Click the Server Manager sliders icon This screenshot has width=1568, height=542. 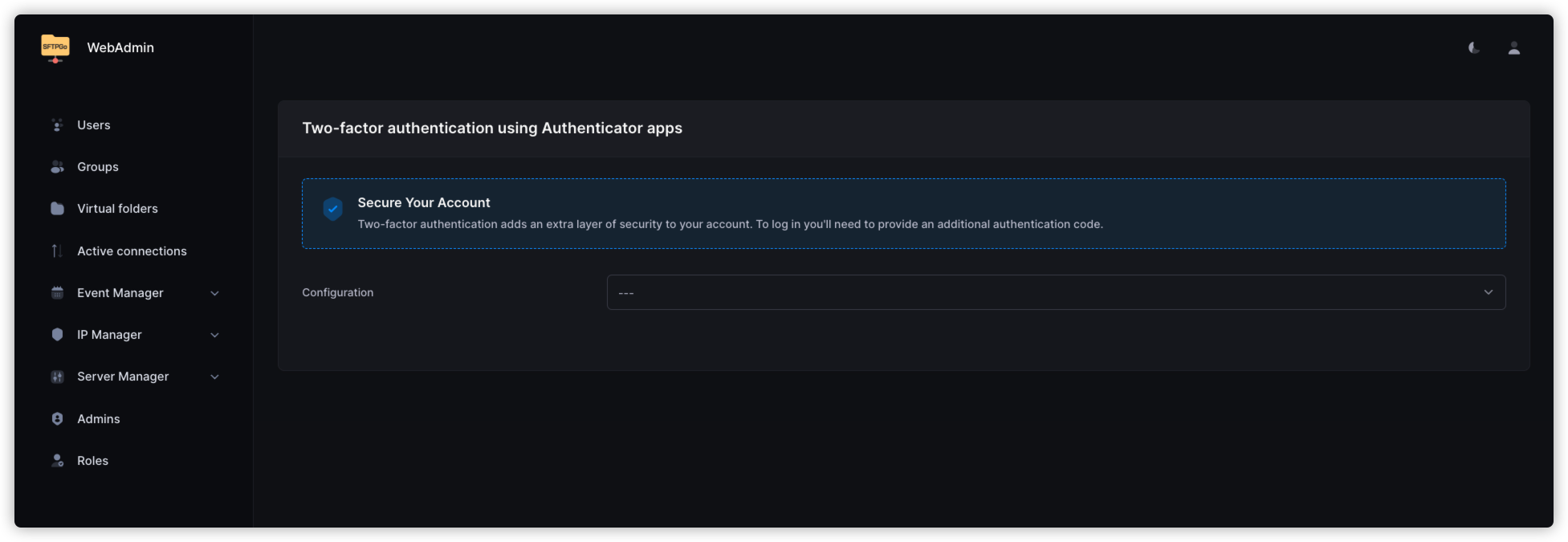(x=57, y=377)
